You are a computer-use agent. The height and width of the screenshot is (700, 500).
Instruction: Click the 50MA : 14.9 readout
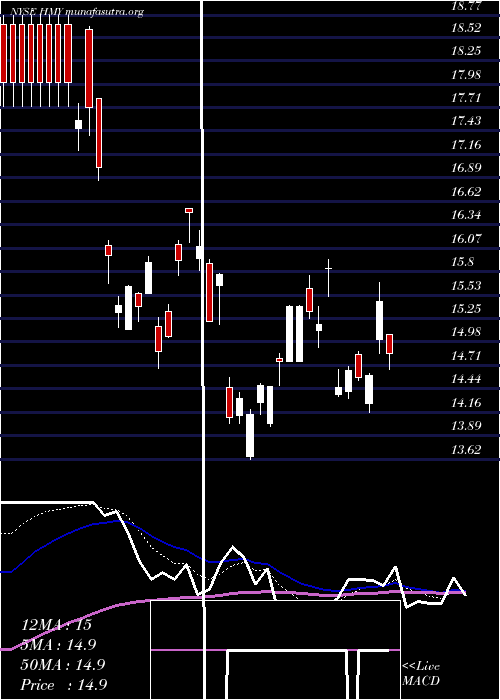tap(62, 665)
